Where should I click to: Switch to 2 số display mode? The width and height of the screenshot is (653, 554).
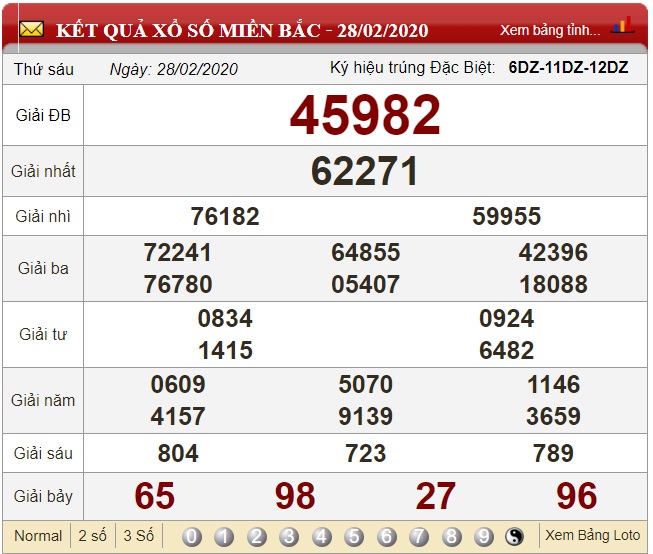tap(93, 536)
